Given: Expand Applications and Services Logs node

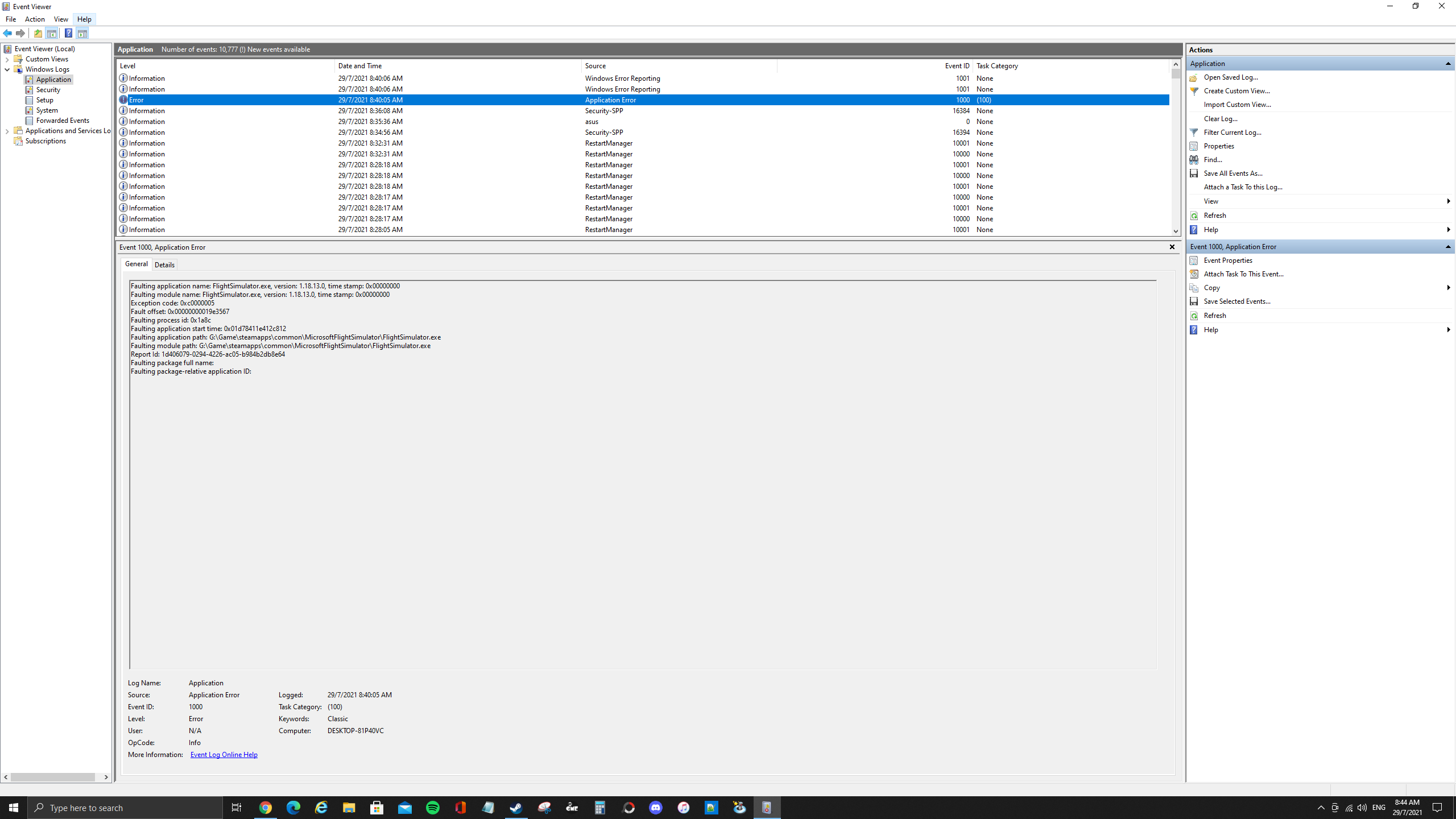Looking at the screenshot, I should click(x=7, y=131).
